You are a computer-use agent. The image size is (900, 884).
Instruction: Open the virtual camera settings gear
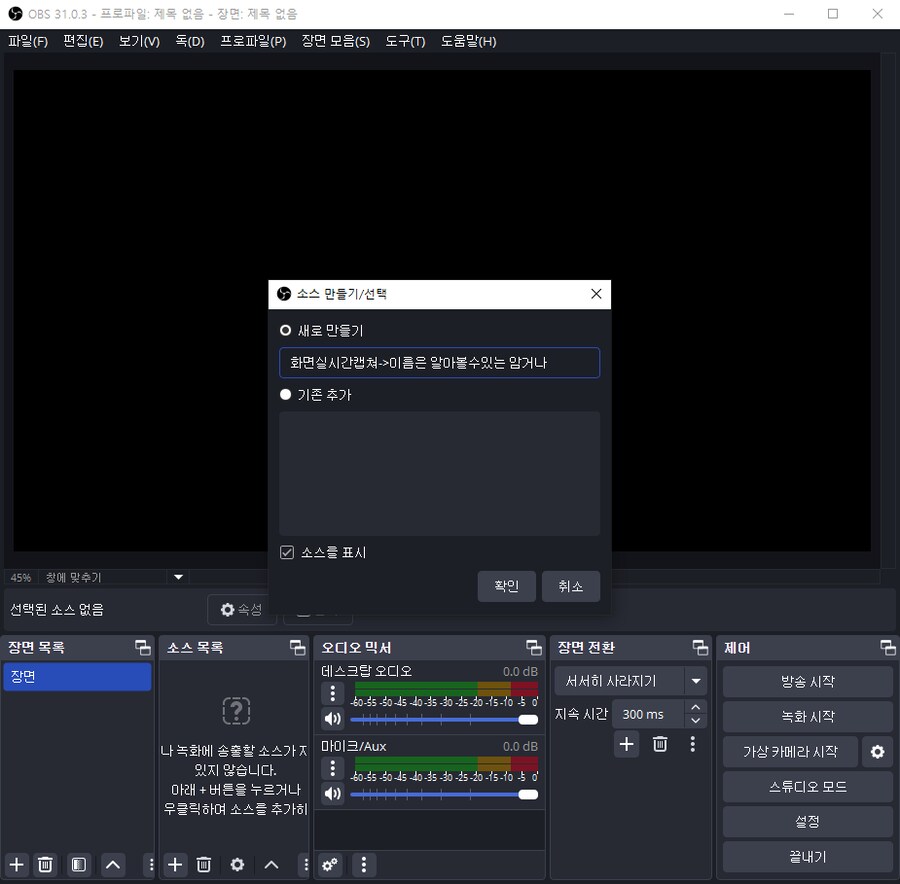877,752
